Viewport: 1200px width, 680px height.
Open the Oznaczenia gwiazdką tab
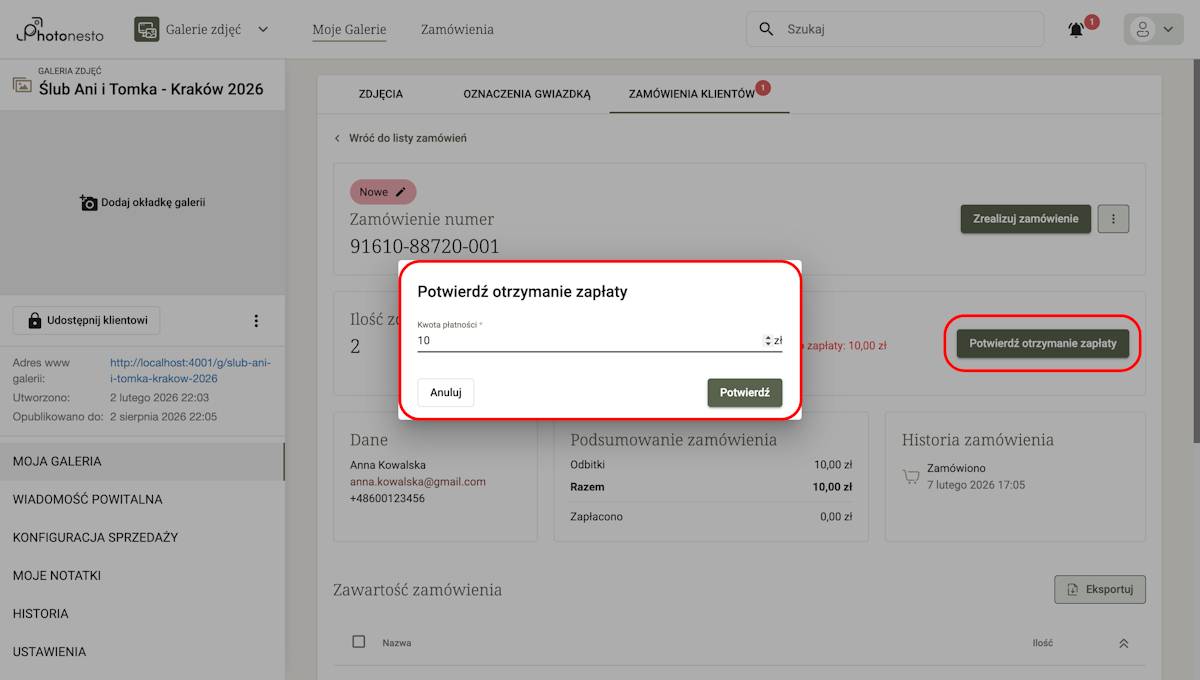[x=527, y=94]
